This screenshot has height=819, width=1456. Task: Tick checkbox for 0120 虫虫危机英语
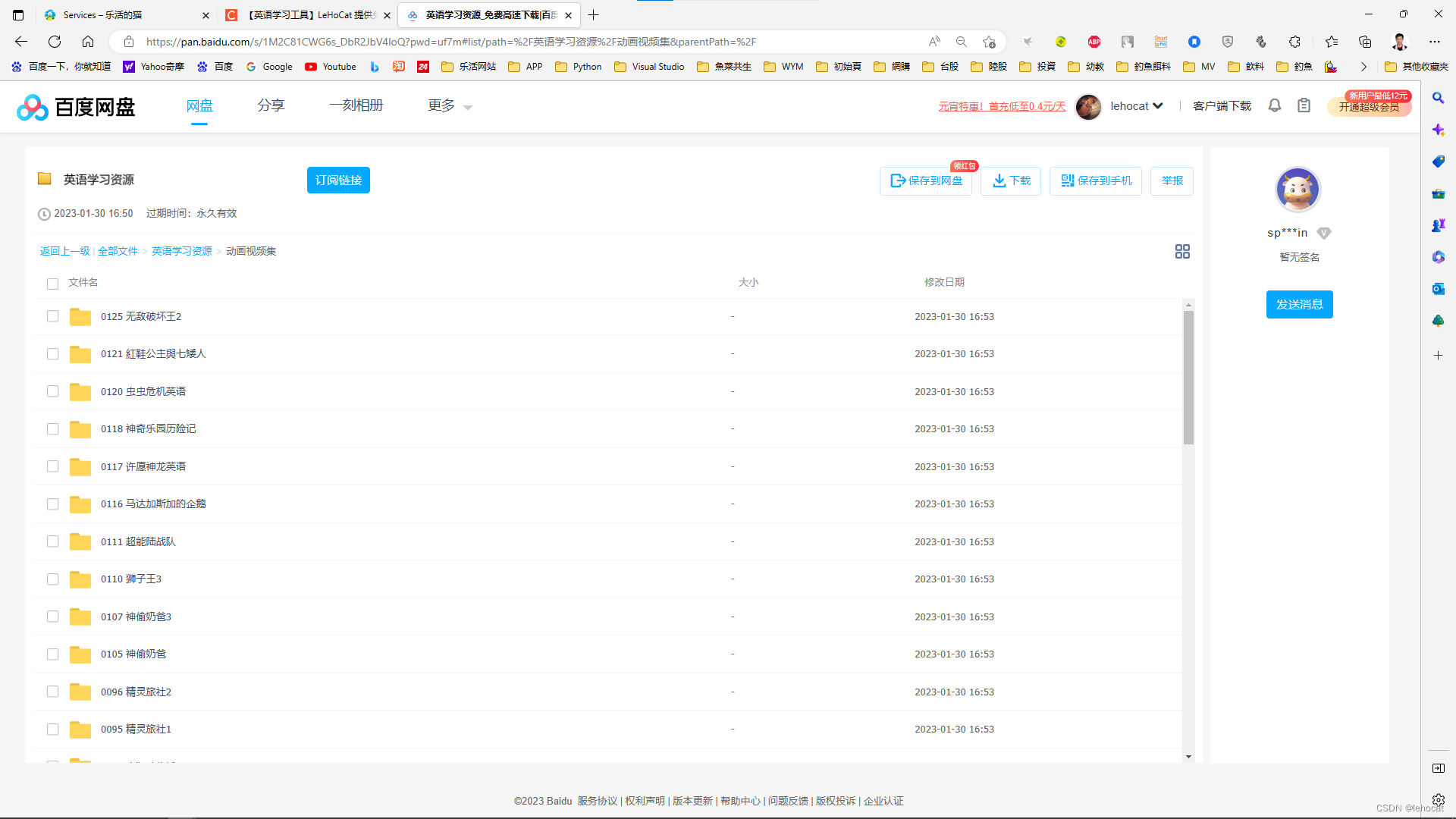click(52, 391)
